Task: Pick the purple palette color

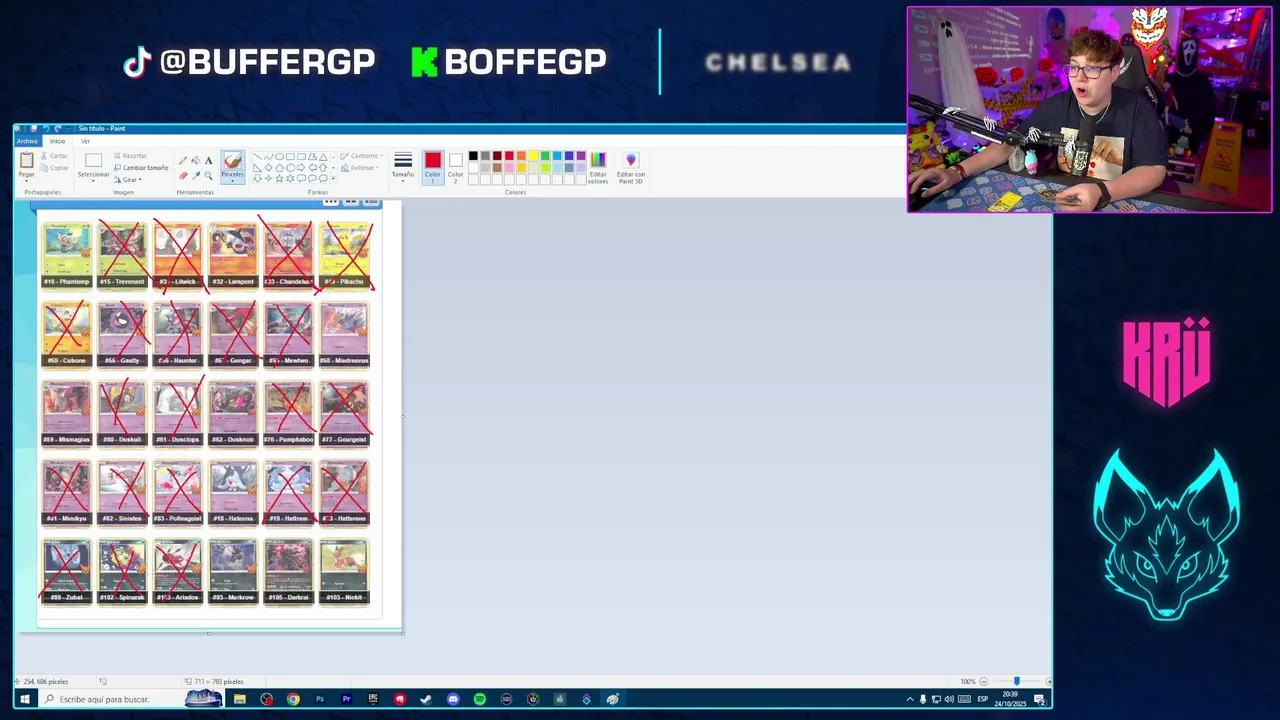Action: coord(581,156)
